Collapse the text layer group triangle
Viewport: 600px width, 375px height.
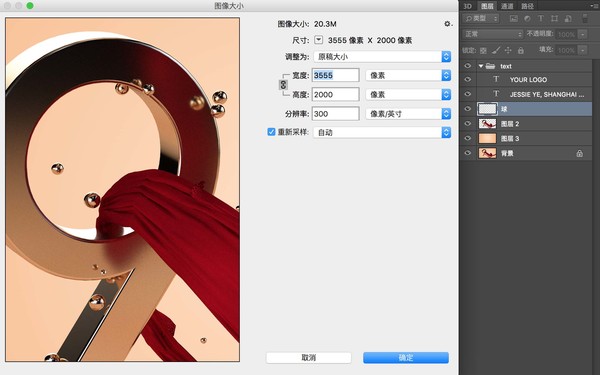click(x=481, y=66)
